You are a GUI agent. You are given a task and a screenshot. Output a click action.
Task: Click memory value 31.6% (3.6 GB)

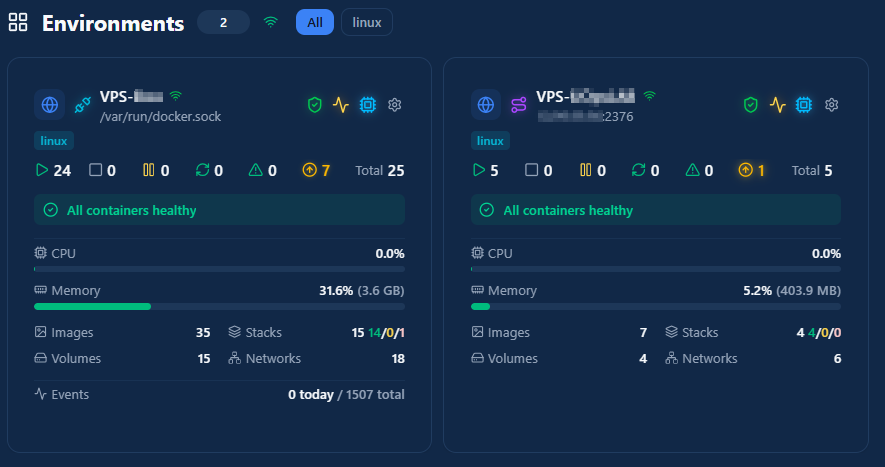click(362, 291)
